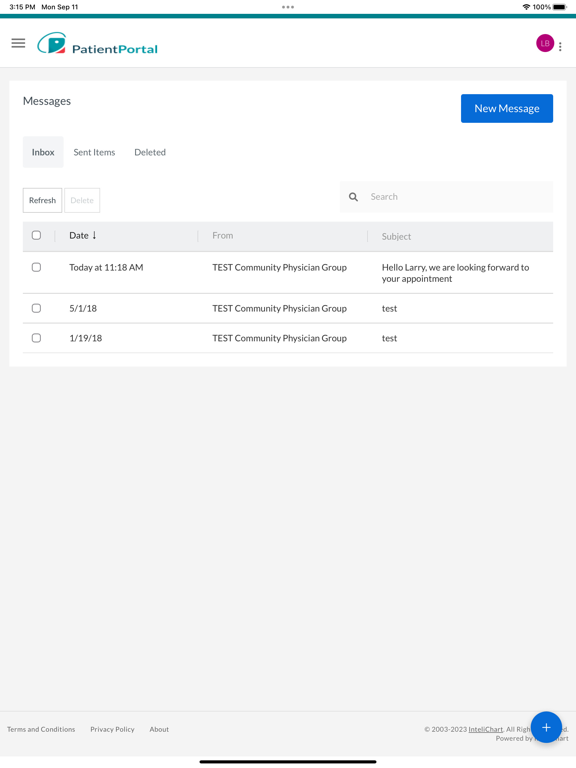576x768 pixels.
Task: Check the Today at 11:18 AM message
Action: point(36,267)
